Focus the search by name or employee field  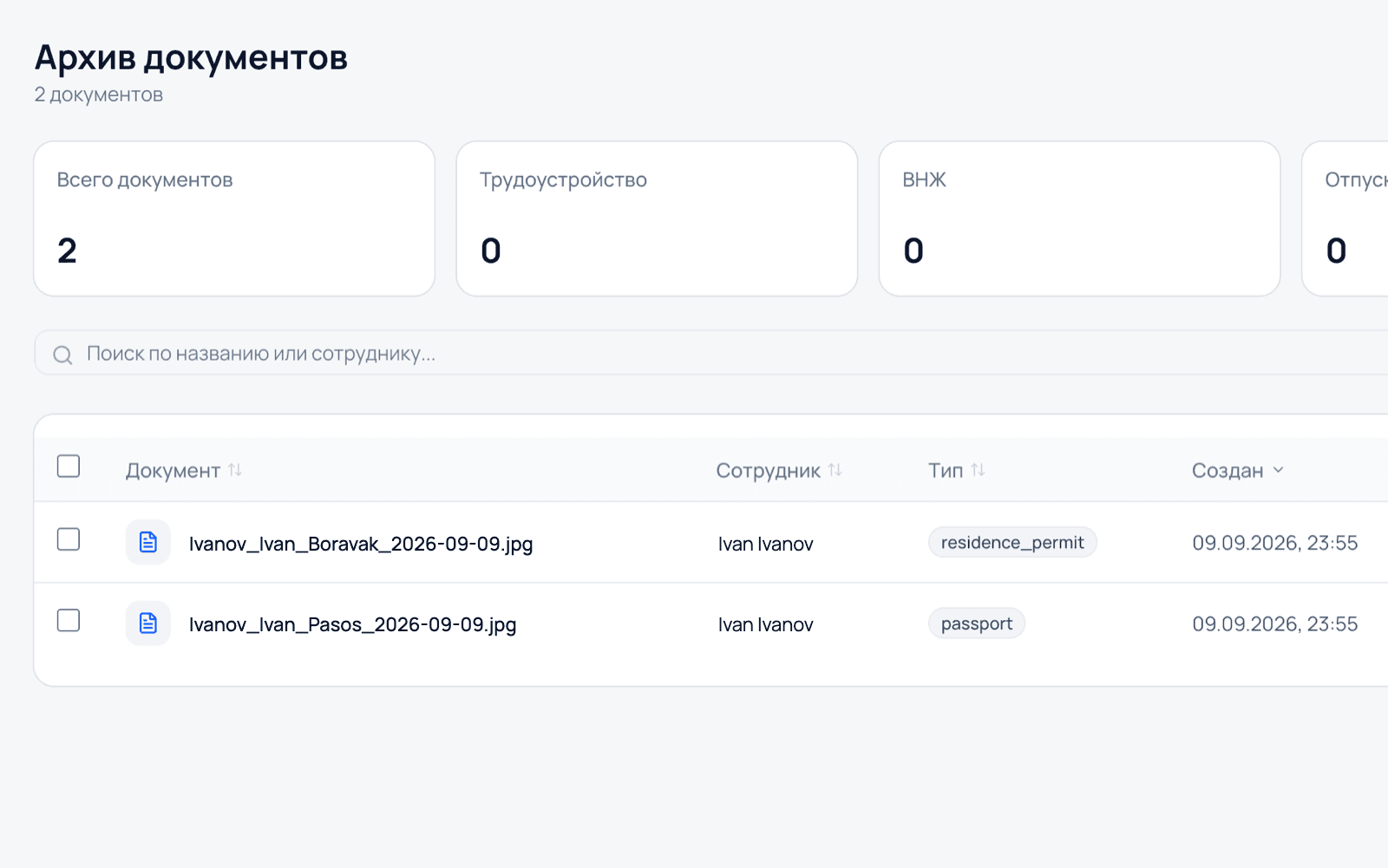(711, 354)
